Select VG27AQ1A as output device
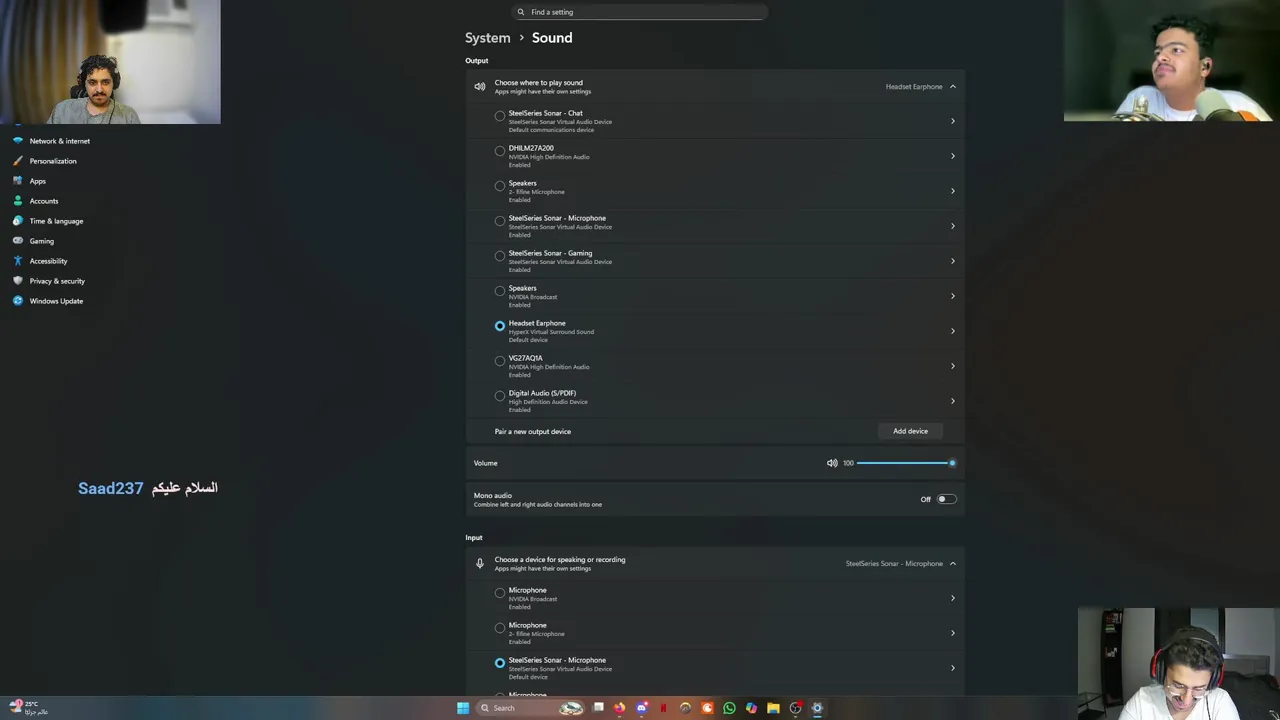This screenshot has width=1280, height=720. 500,361
